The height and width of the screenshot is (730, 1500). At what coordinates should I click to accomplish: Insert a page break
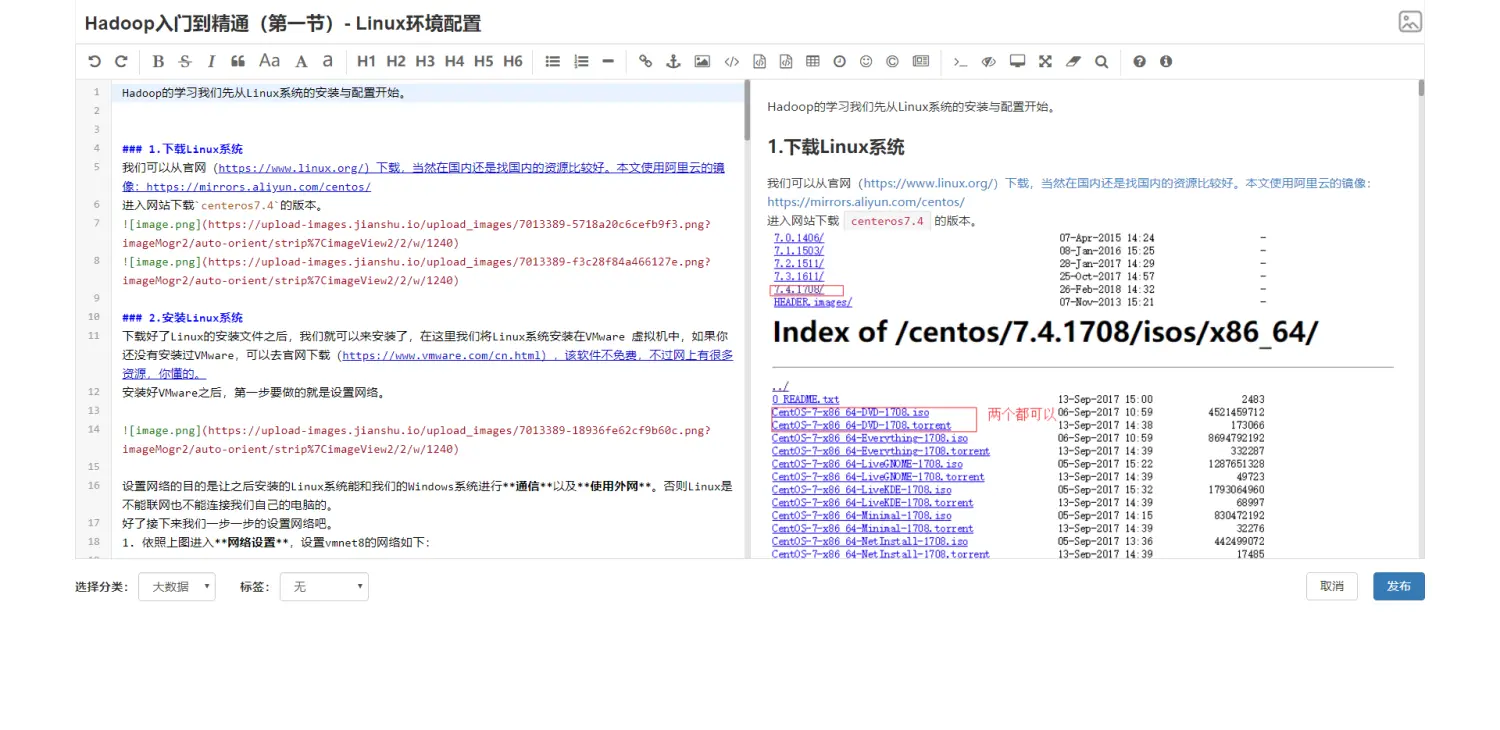[921, 61]
